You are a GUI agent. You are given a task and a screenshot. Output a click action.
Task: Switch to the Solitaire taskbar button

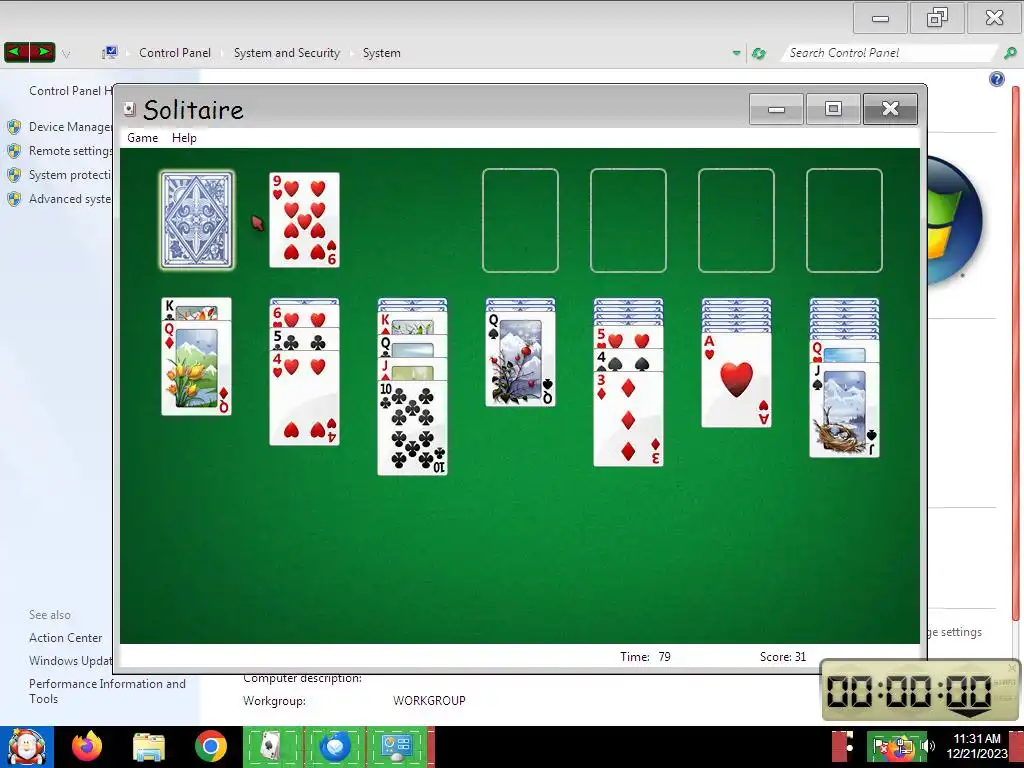click(x=272, y=747)
